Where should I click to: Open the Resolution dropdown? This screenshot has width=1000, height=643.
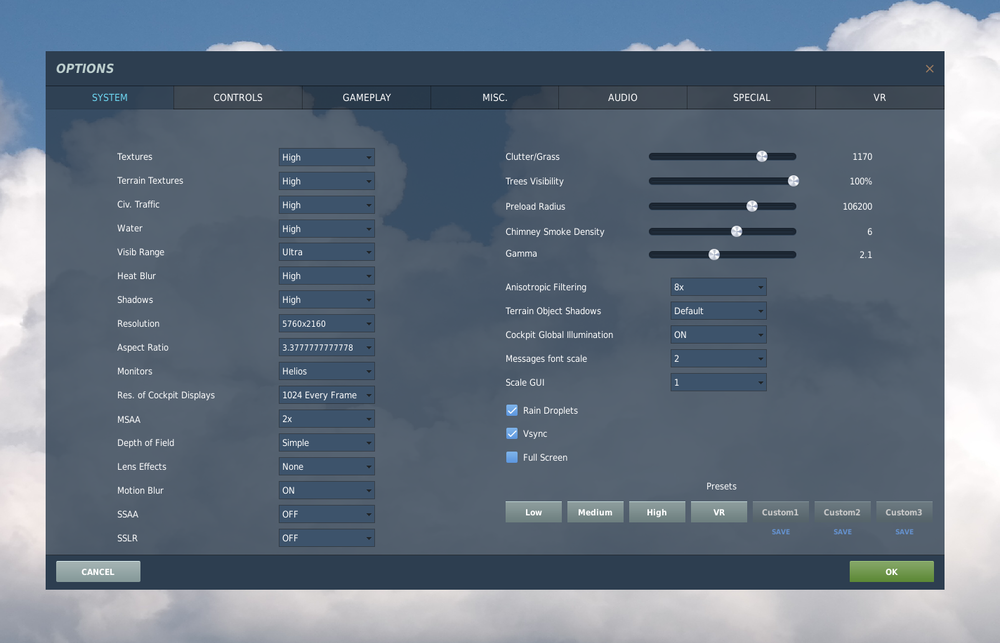tap(326, 323)
